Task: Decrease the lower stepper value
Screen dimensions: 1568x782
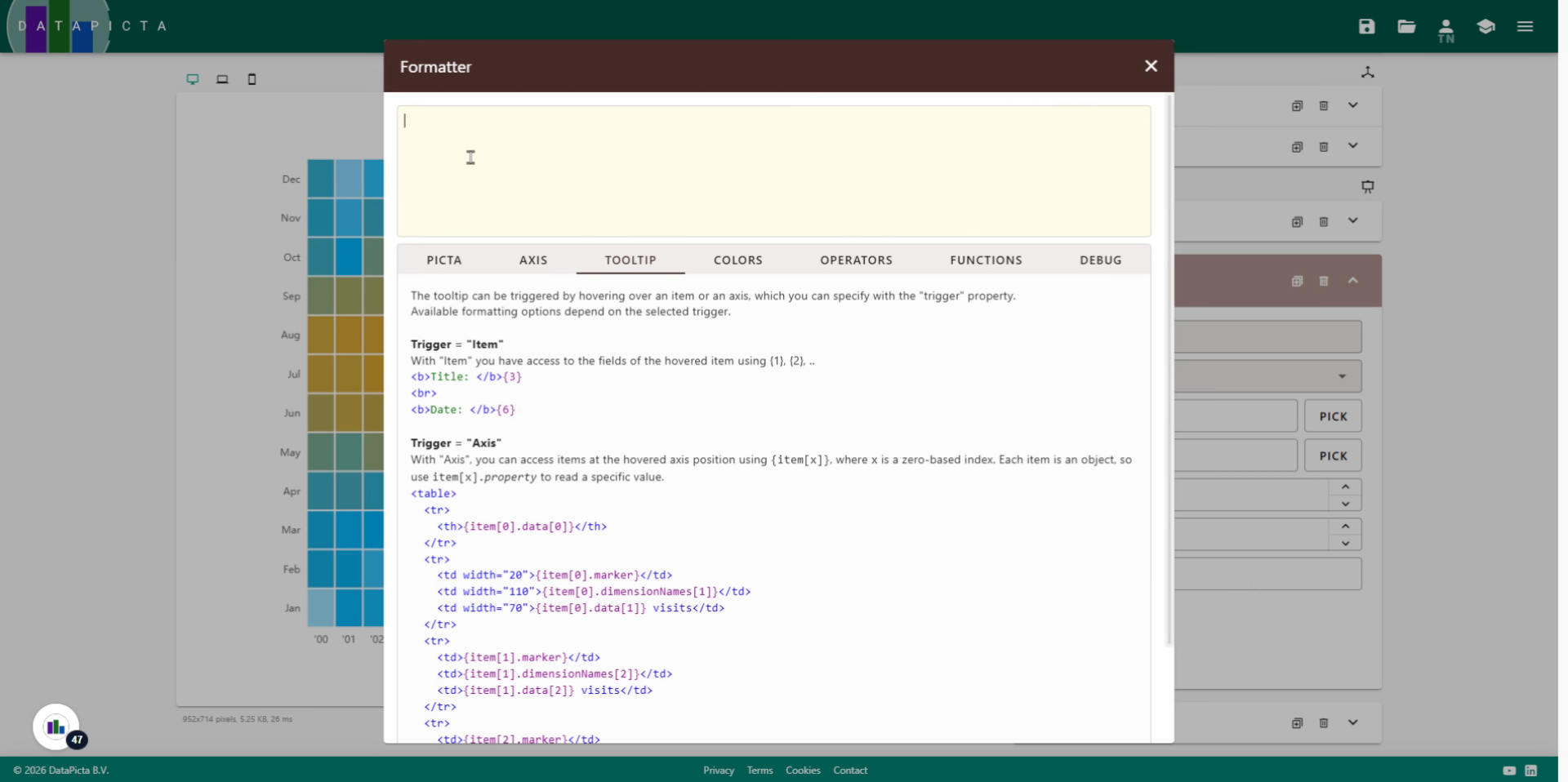Action: tap(1345, 543)
